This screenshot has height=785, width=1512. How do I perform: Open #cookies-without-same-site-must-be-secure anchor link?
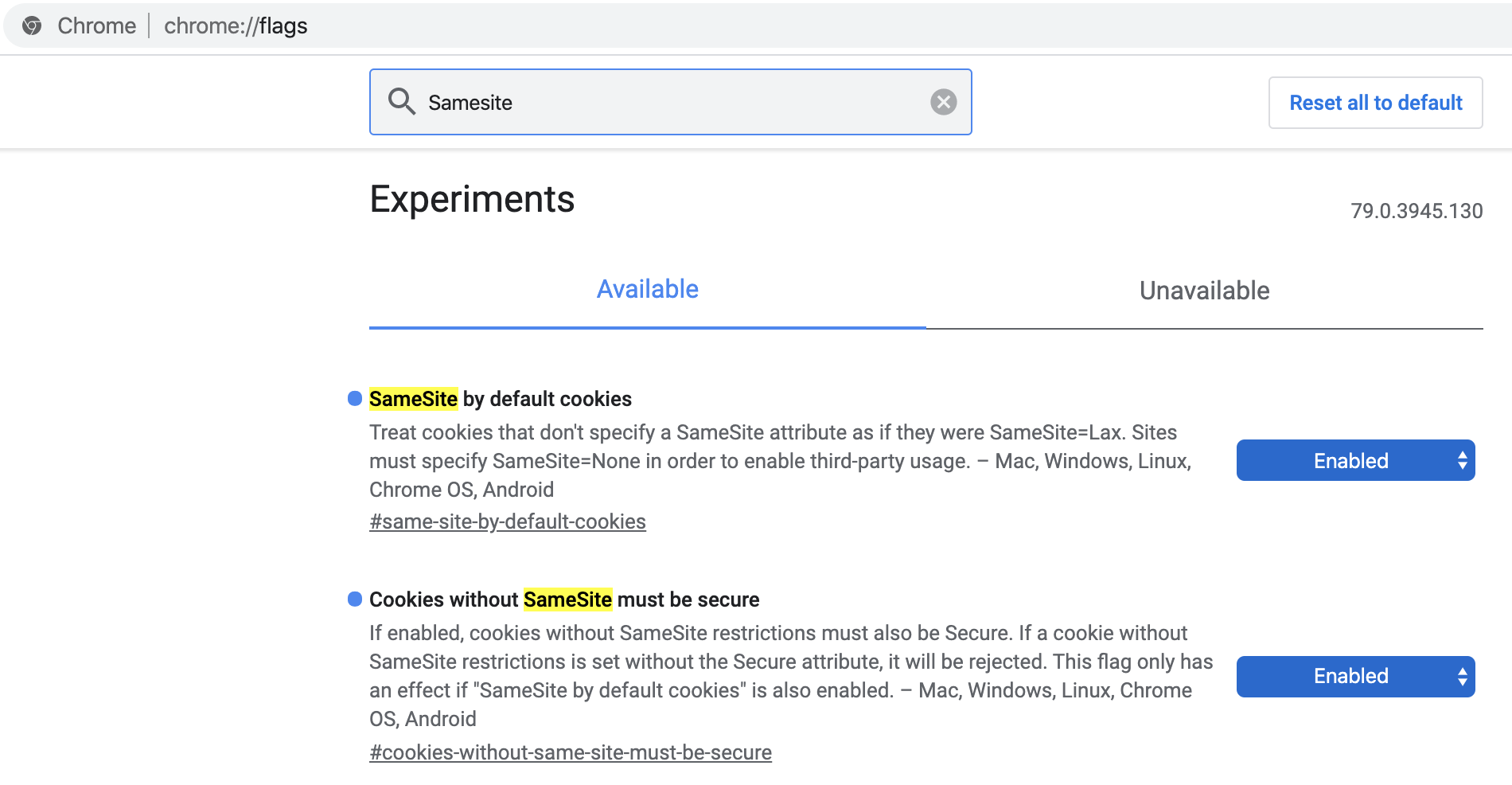click(571, 752)
